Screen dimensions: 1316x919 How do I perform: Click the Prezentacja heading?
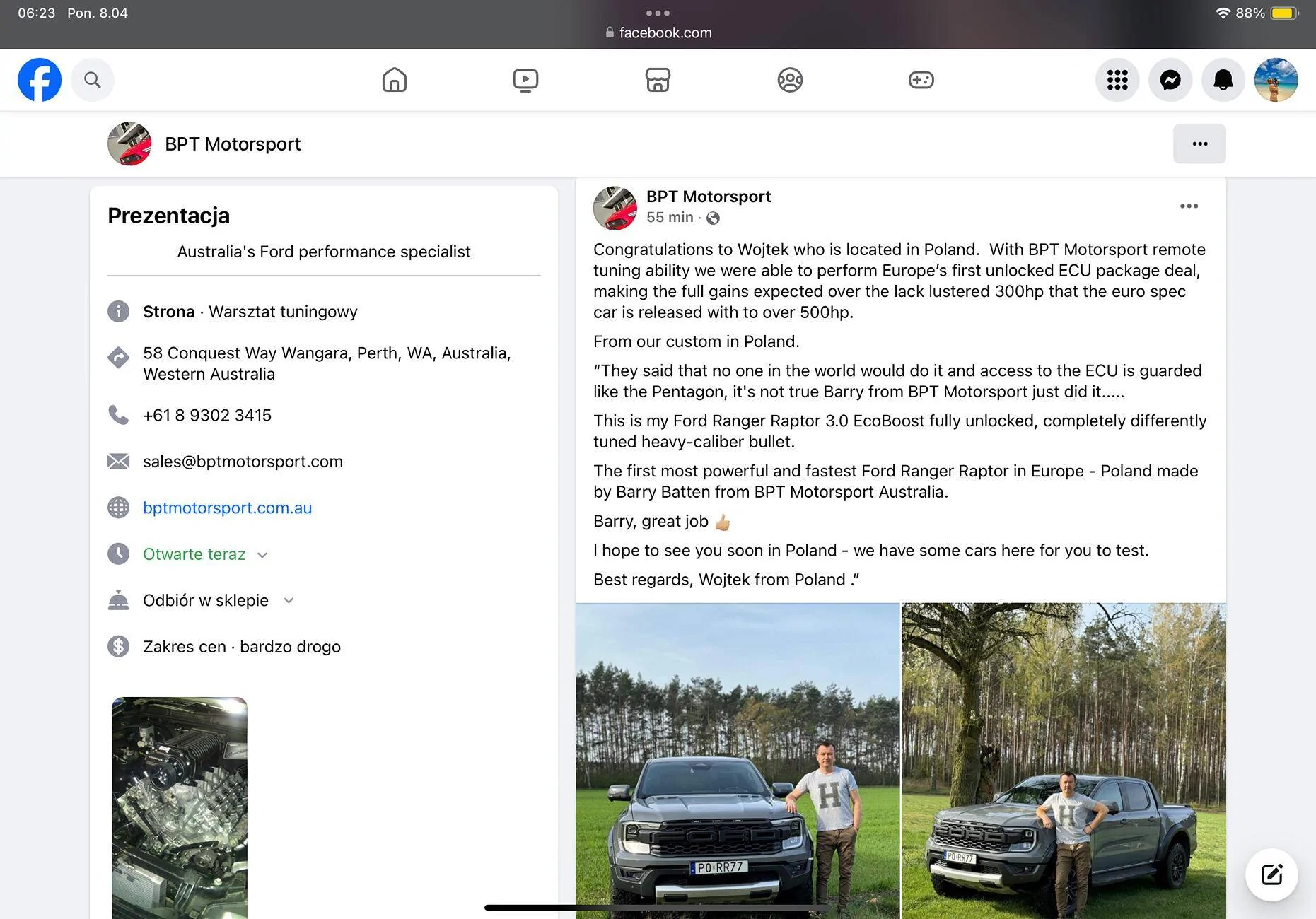click(168, 216)
